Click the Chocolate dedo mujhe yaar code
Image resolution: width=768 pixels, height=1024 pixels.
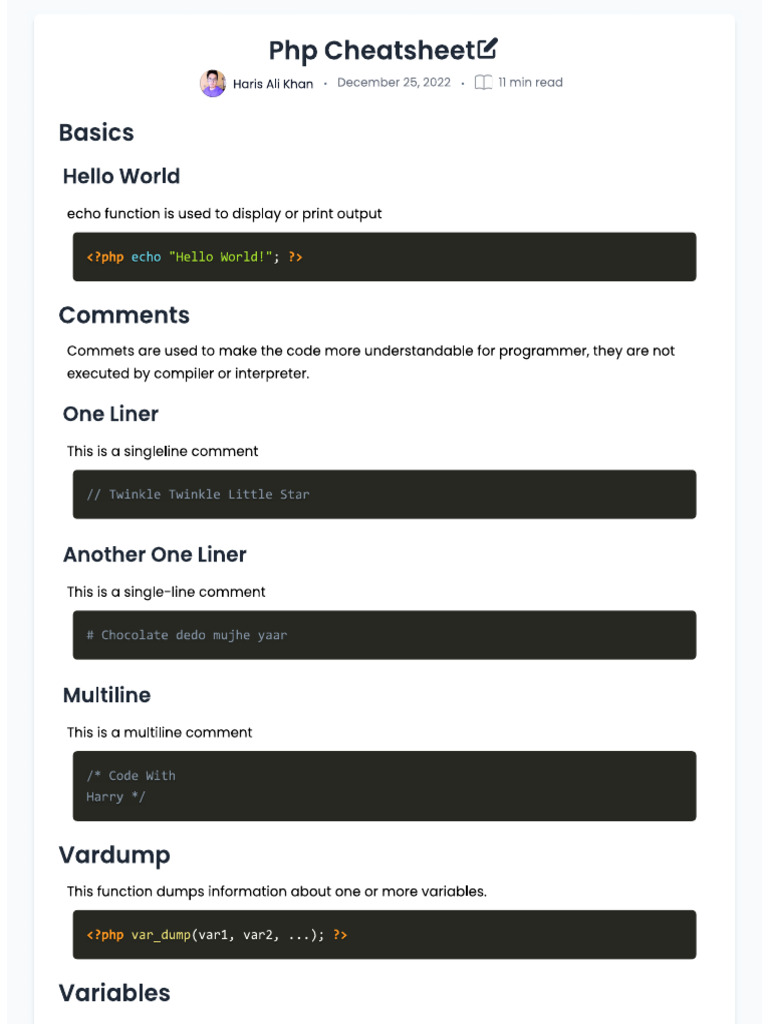384,635
